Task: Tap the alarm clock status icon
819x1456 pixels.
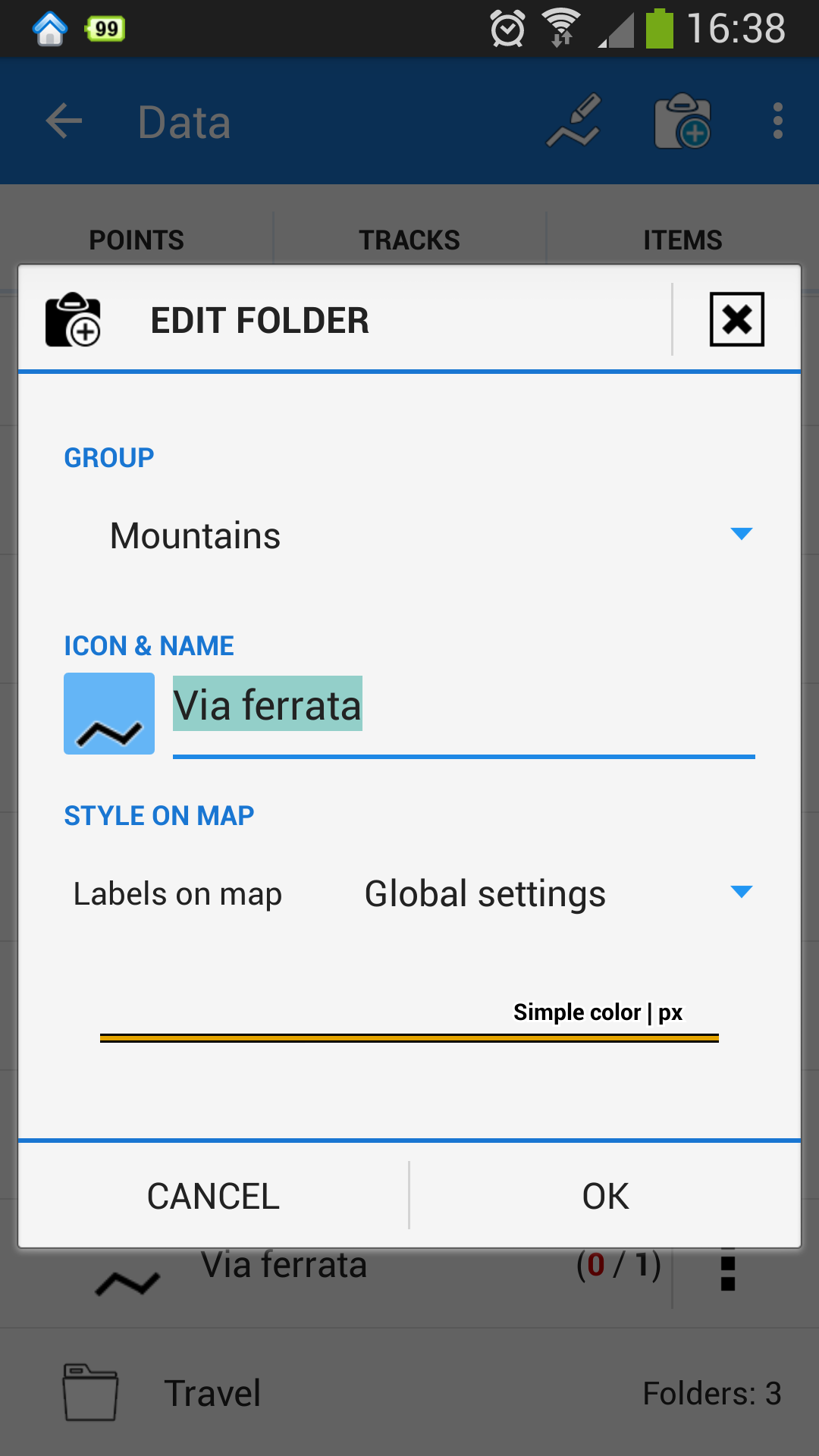Action: coord(507,29)
